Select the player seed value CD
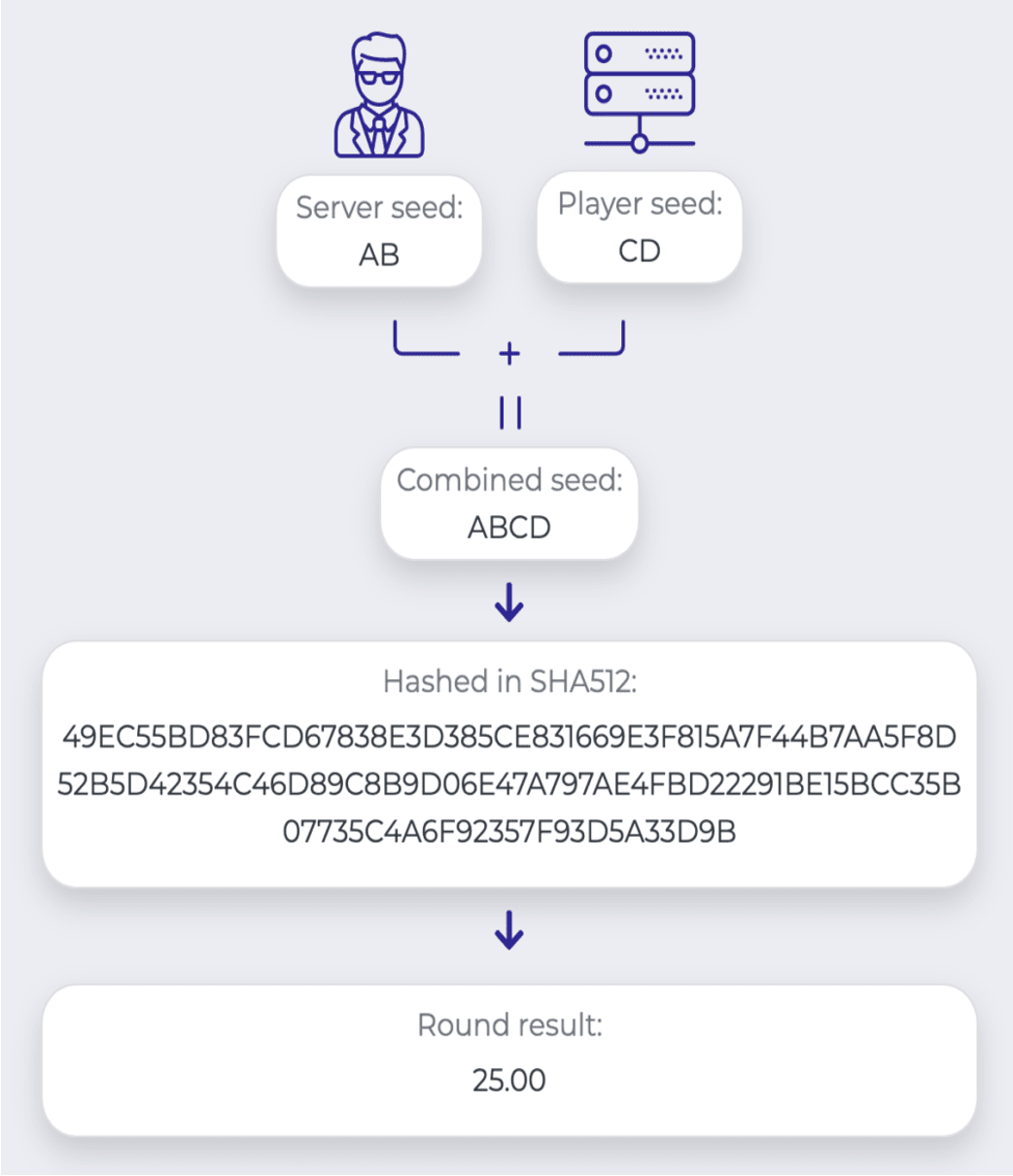 (x=640, y=251)
